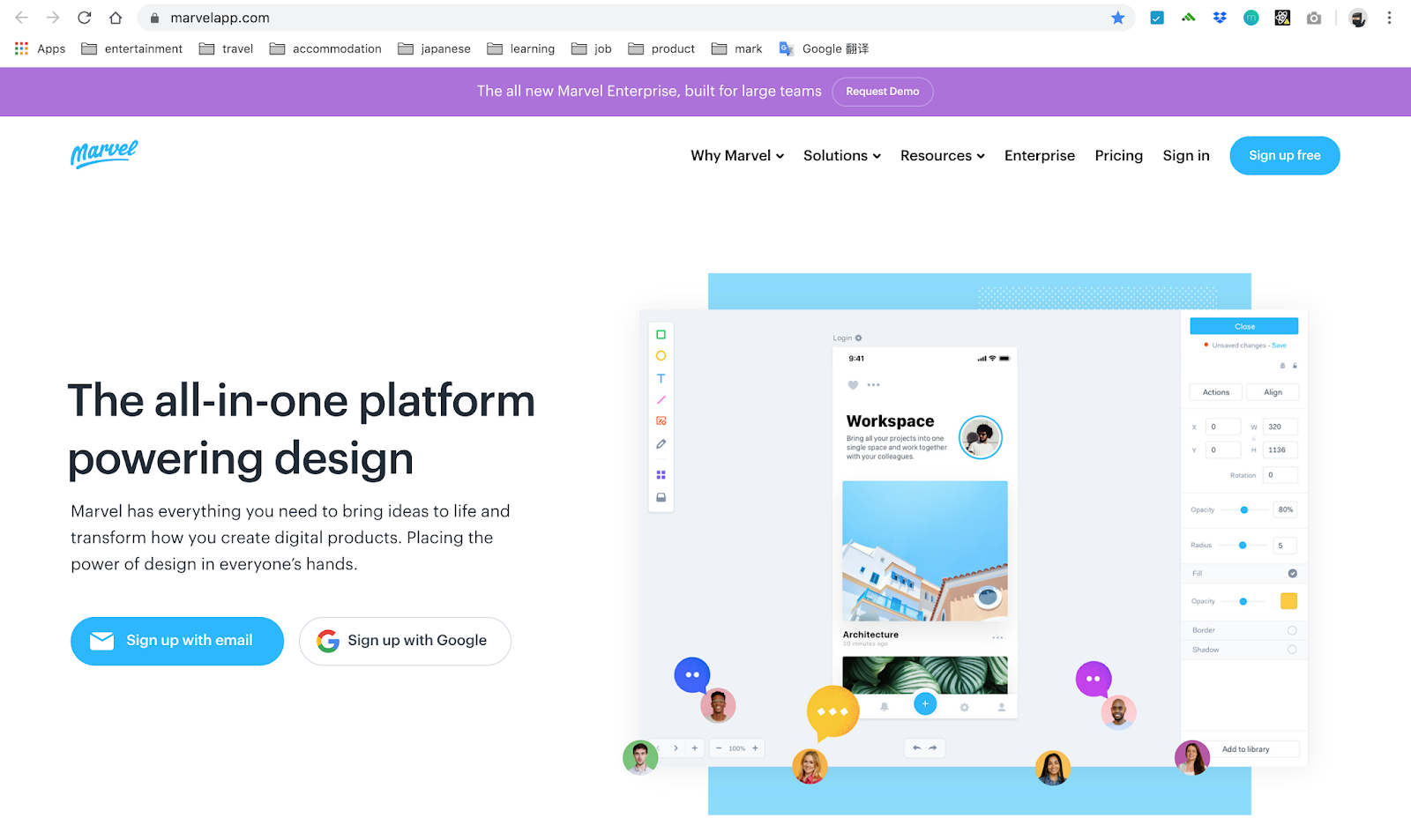Select the yellow ellipse tool in mockup
Image resolution: width=1411 pixels, height=840 pixels.
[x=661, y=356]
